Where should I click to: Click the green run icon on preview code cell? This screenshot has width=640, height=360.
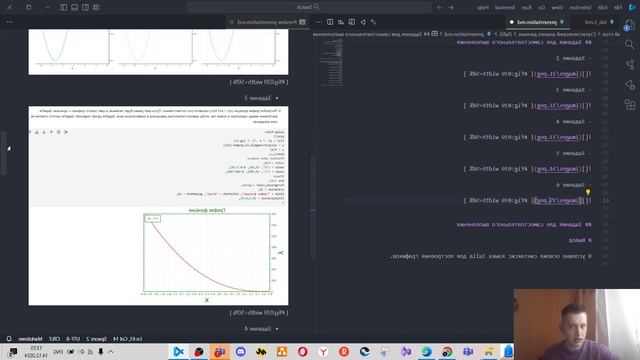click(66, 132)
